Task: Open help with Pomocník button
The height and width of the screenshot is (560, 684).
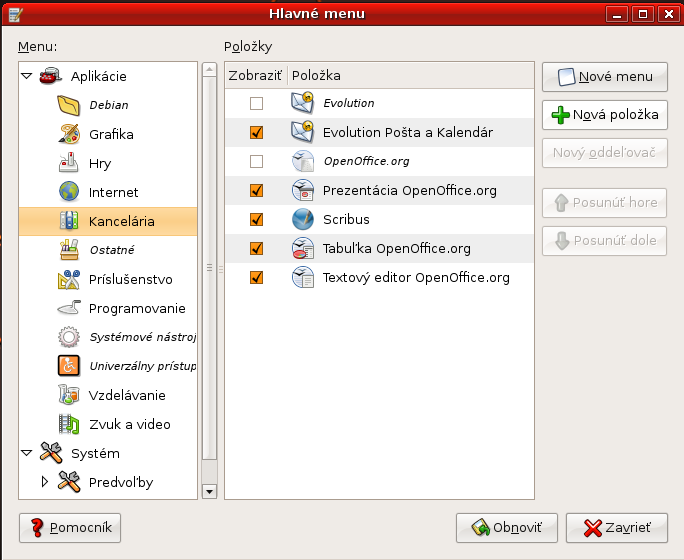Action: point(70,528)
